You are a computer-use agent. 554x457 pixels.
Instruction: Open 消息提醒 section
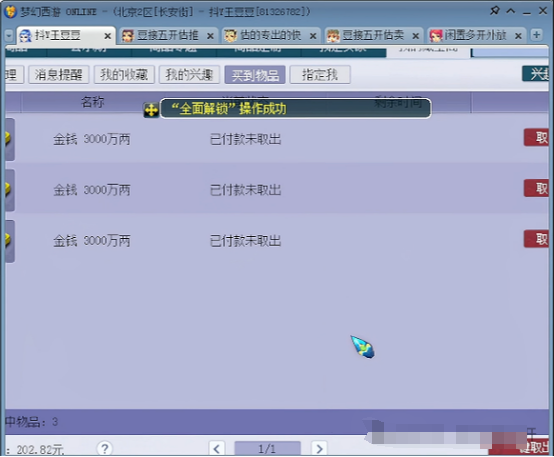(x=58, y=75)
